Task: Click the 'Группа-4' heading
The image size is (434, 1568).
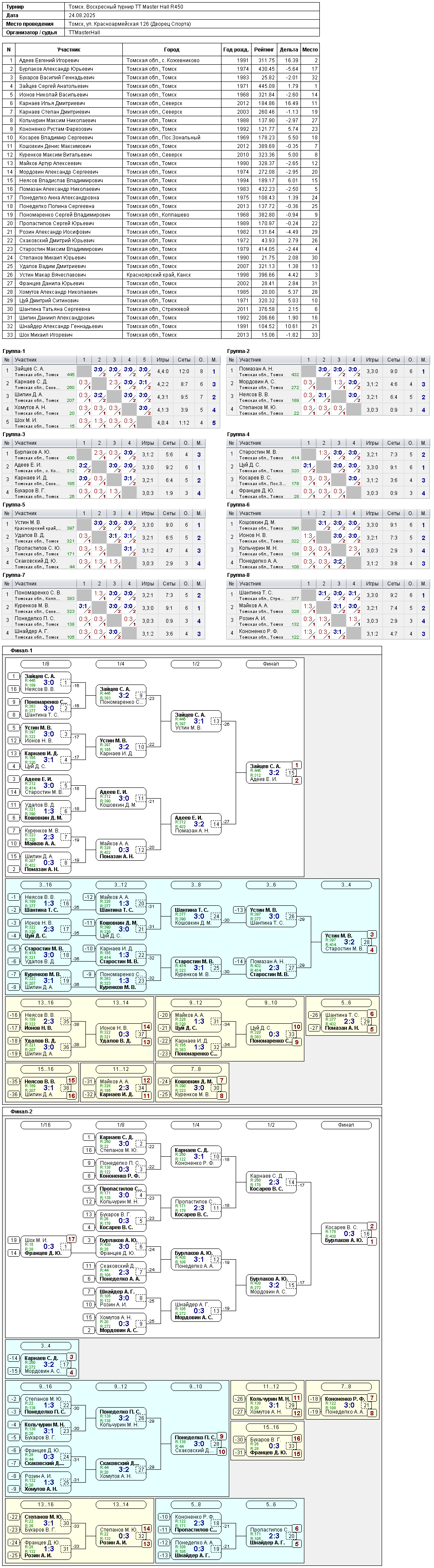Action: pyautogui.click(x=238, y=434)
